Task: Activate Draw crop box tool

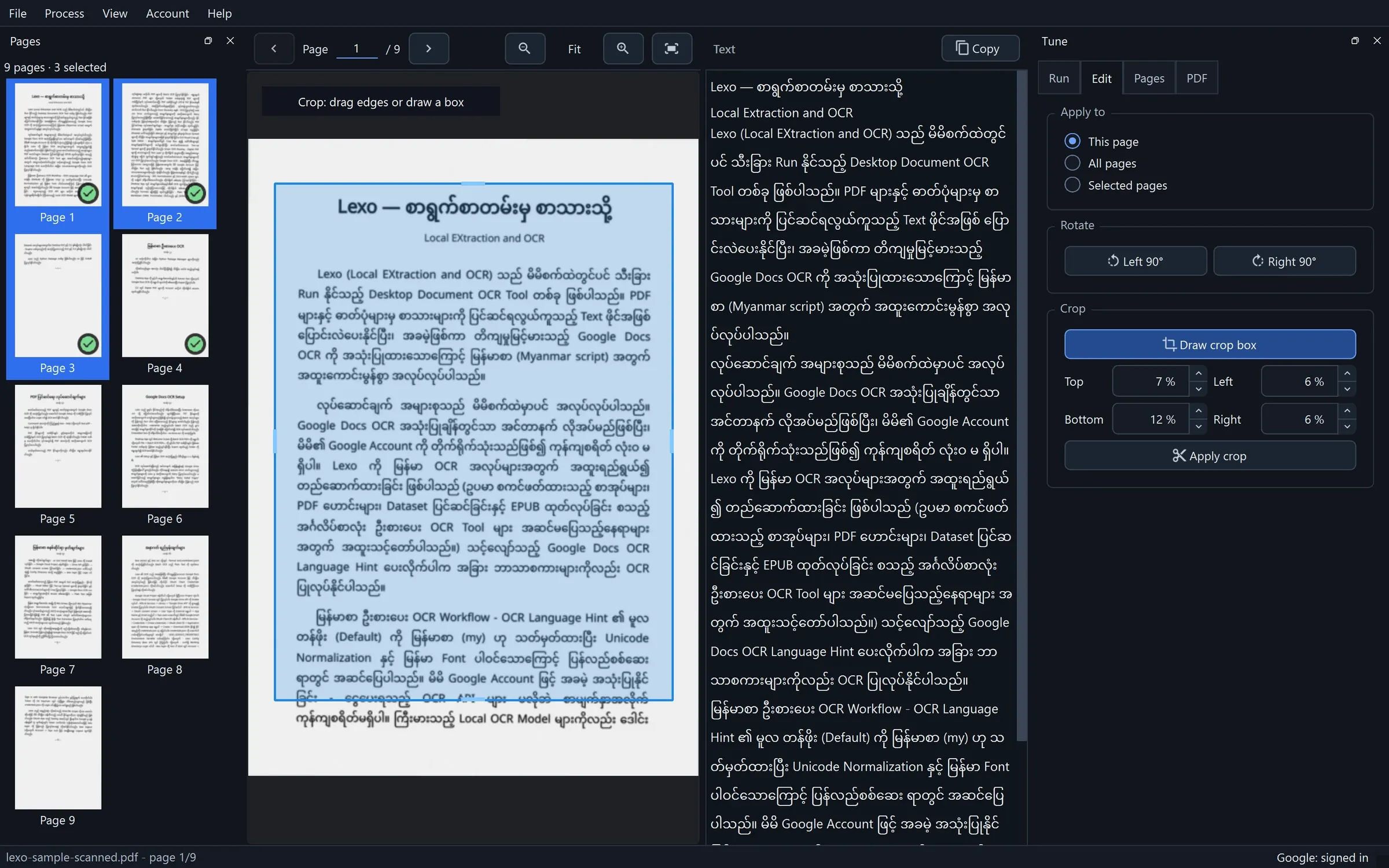Action: coord(1210,345)
